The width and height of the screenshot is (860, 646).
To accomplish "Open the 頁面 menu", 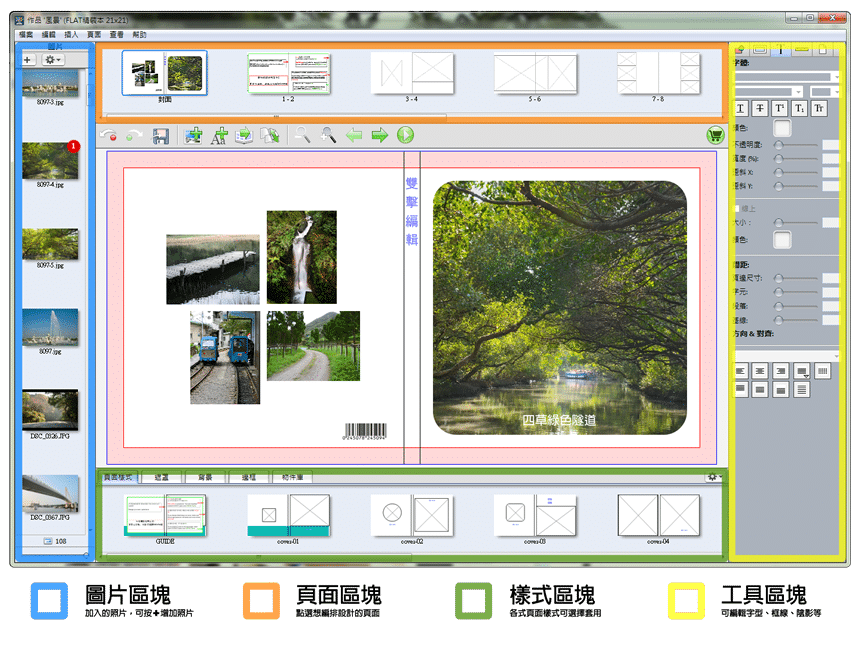I will [x=94, y=35].
